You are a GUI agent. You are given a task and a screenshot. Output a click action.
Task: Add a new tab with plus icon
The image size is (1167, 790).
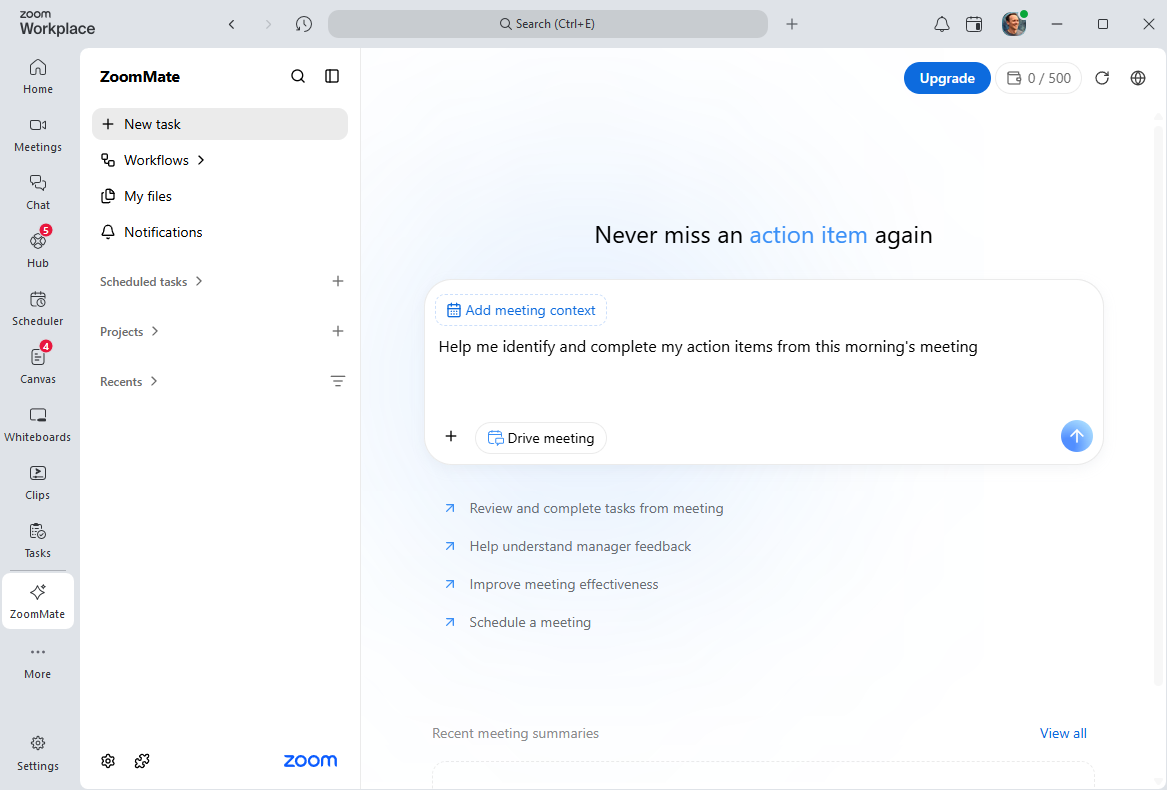coord(792,24)
